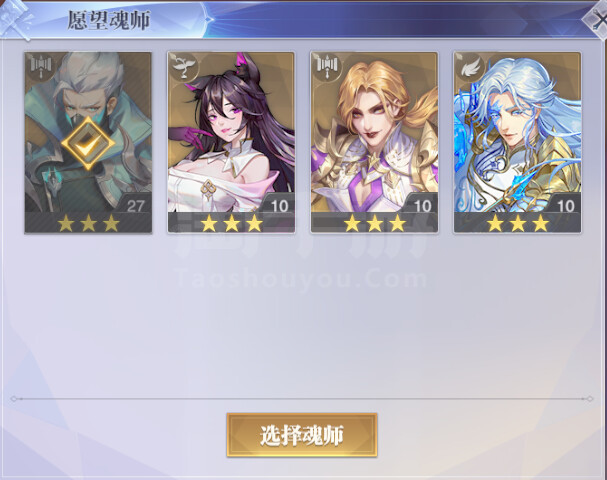This screenshot has height=480, width=607.
Task: Click class icon on blonde hero card
Action: (326, 65)
